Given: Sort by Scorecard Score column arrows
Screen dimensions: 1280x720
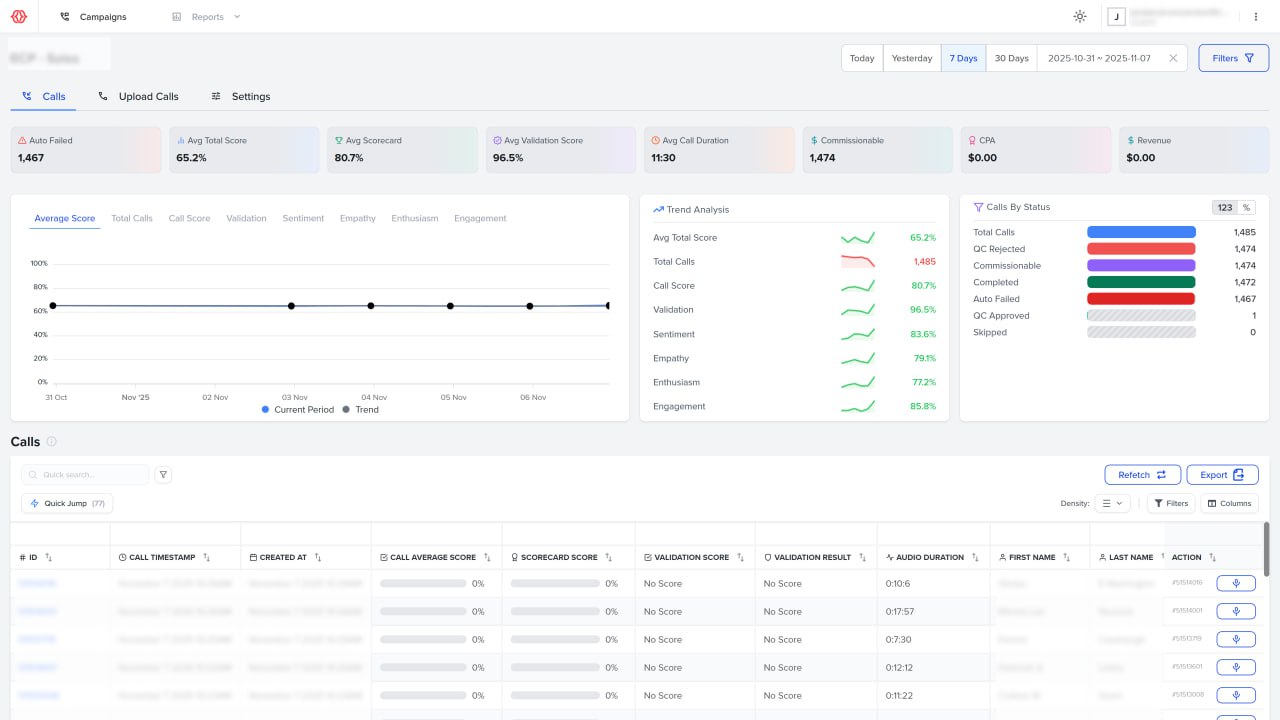Looking at the screenshot, I should click(609, 557).
